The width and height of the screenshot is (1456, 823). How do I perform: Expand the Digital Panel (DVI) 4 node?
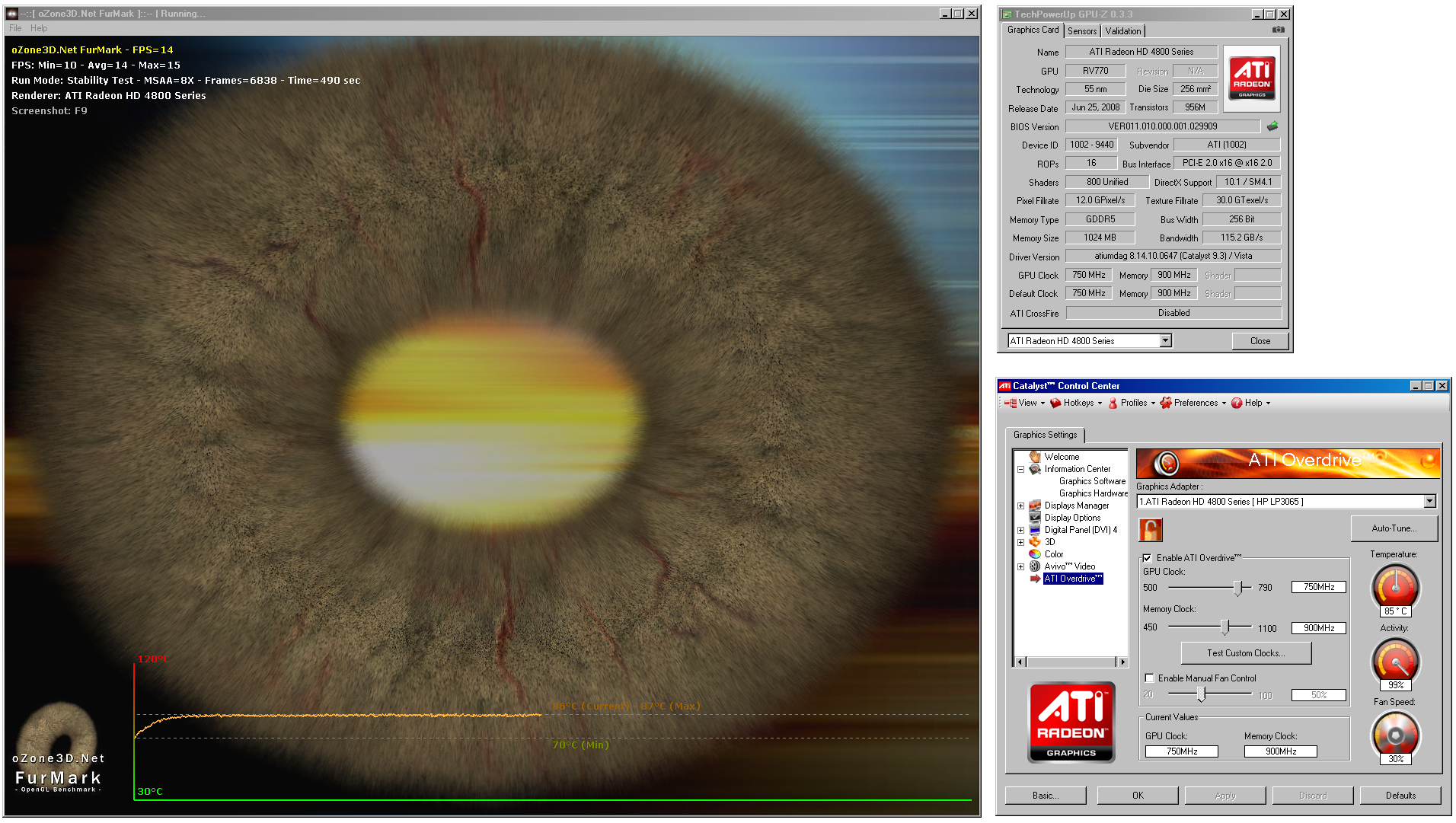coord(1020,530)
